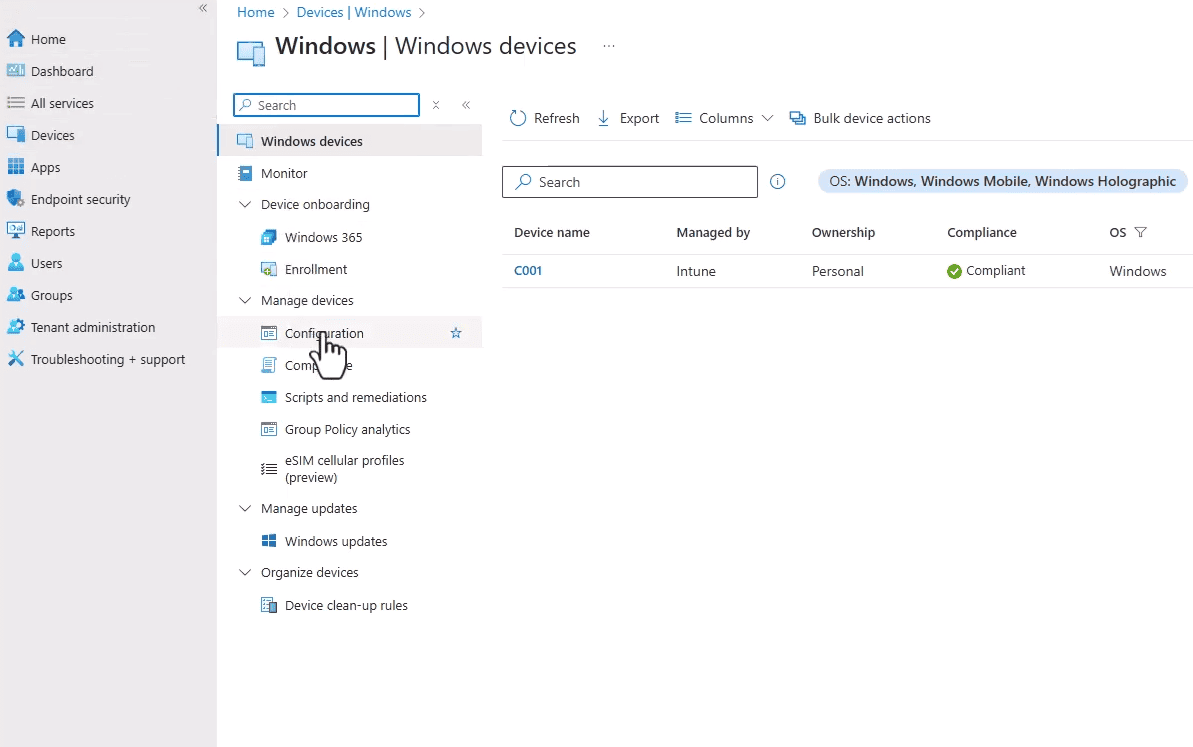The image size is (1193, 747).
Task: Click the info icon next to device search
Action: (778, 181)
